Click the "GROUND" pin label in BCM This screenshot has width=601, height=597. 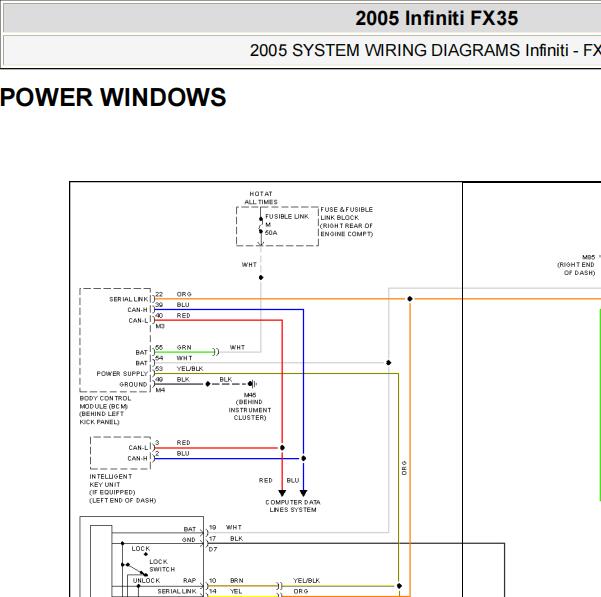(x=133, y=384)
